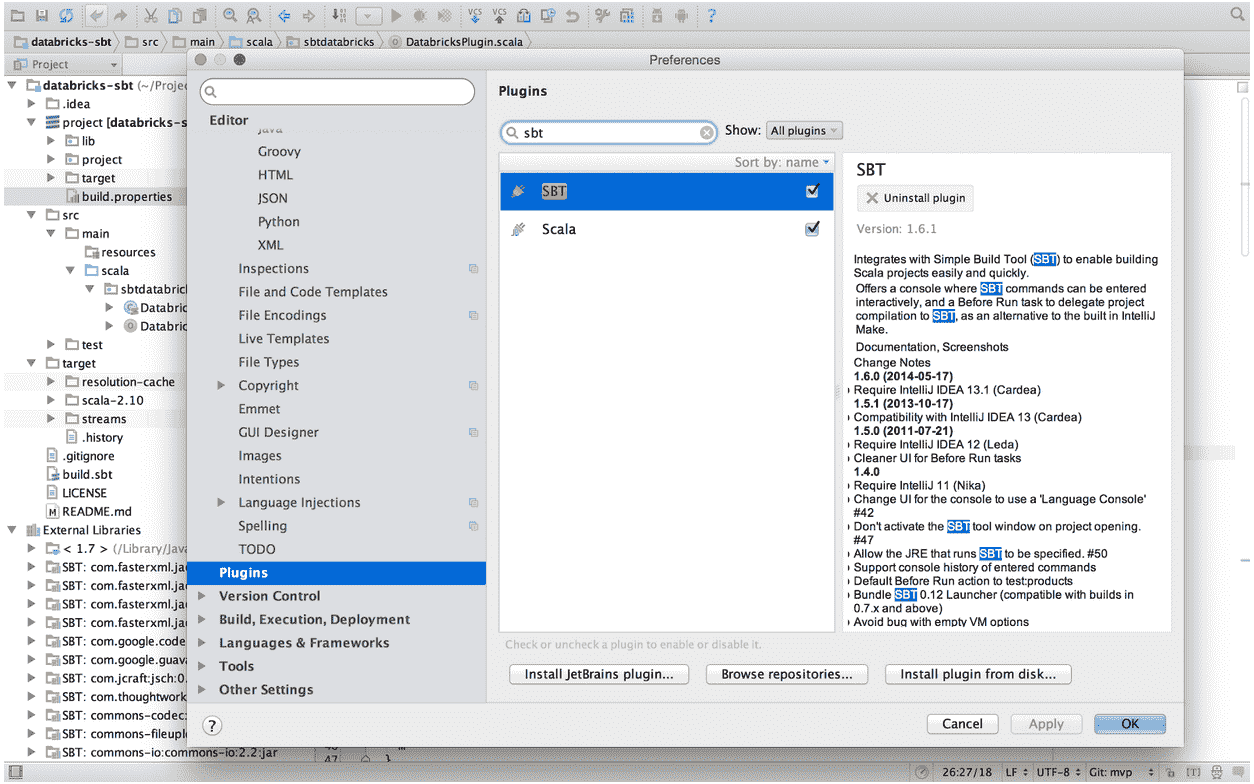Click the Run play icon

point(396,16)
